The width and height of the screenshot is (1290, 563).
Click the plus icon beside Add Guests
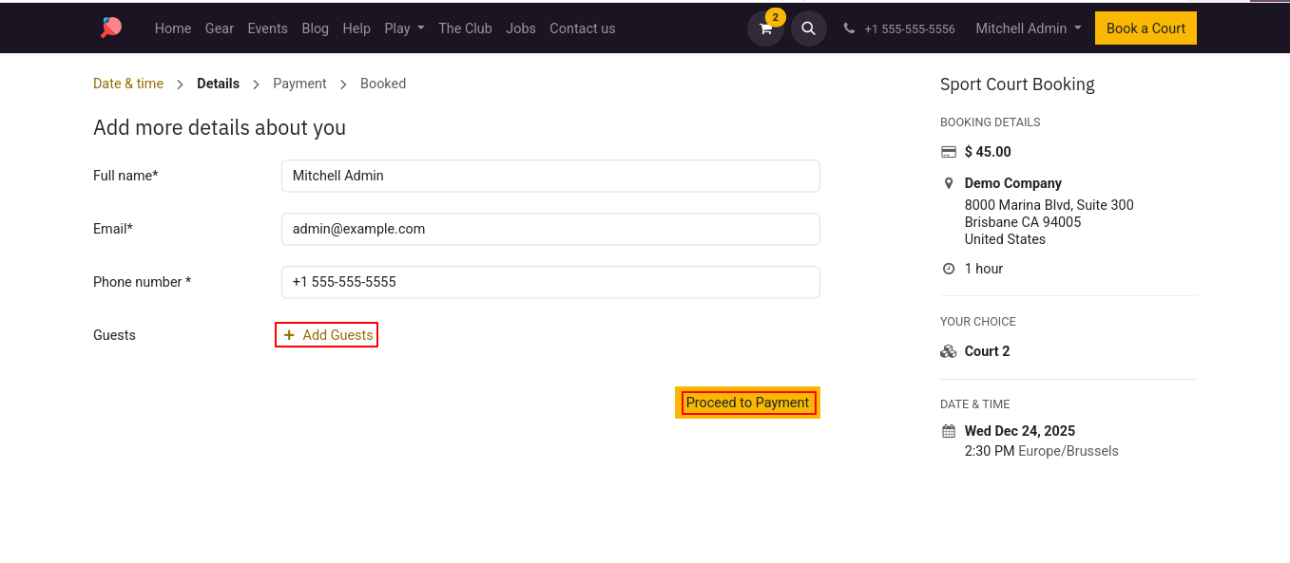click(289, 335)
